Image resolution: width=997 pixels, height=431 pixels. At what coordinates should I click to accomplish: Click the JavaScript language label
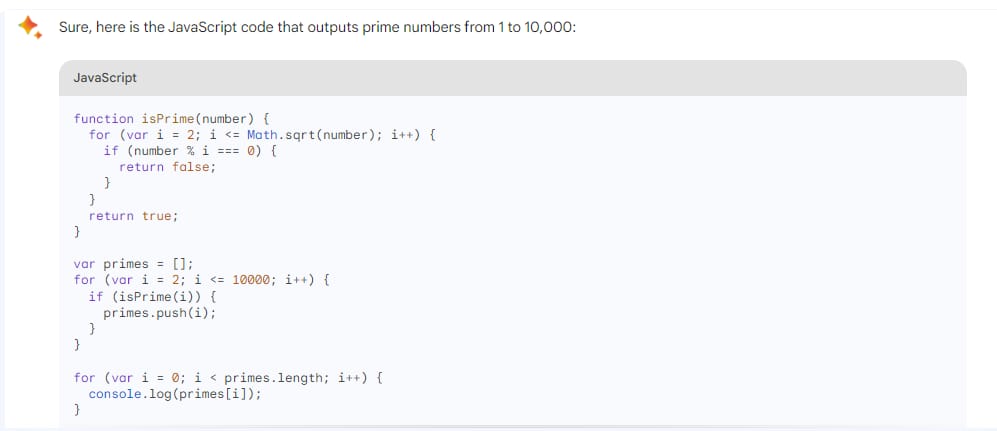click(105, 78)
